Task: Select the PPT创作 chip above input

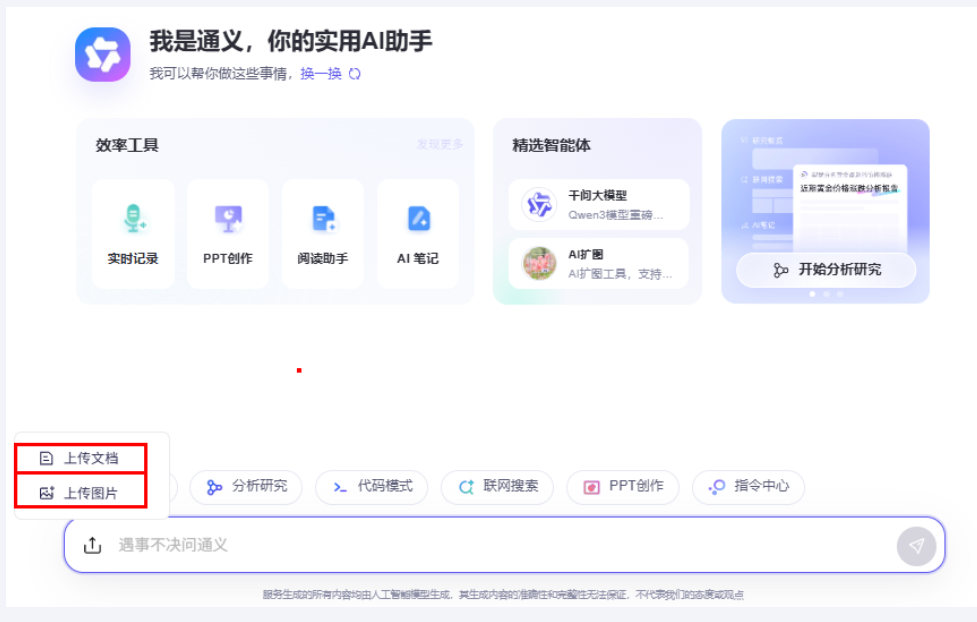Action: point(622,487)
